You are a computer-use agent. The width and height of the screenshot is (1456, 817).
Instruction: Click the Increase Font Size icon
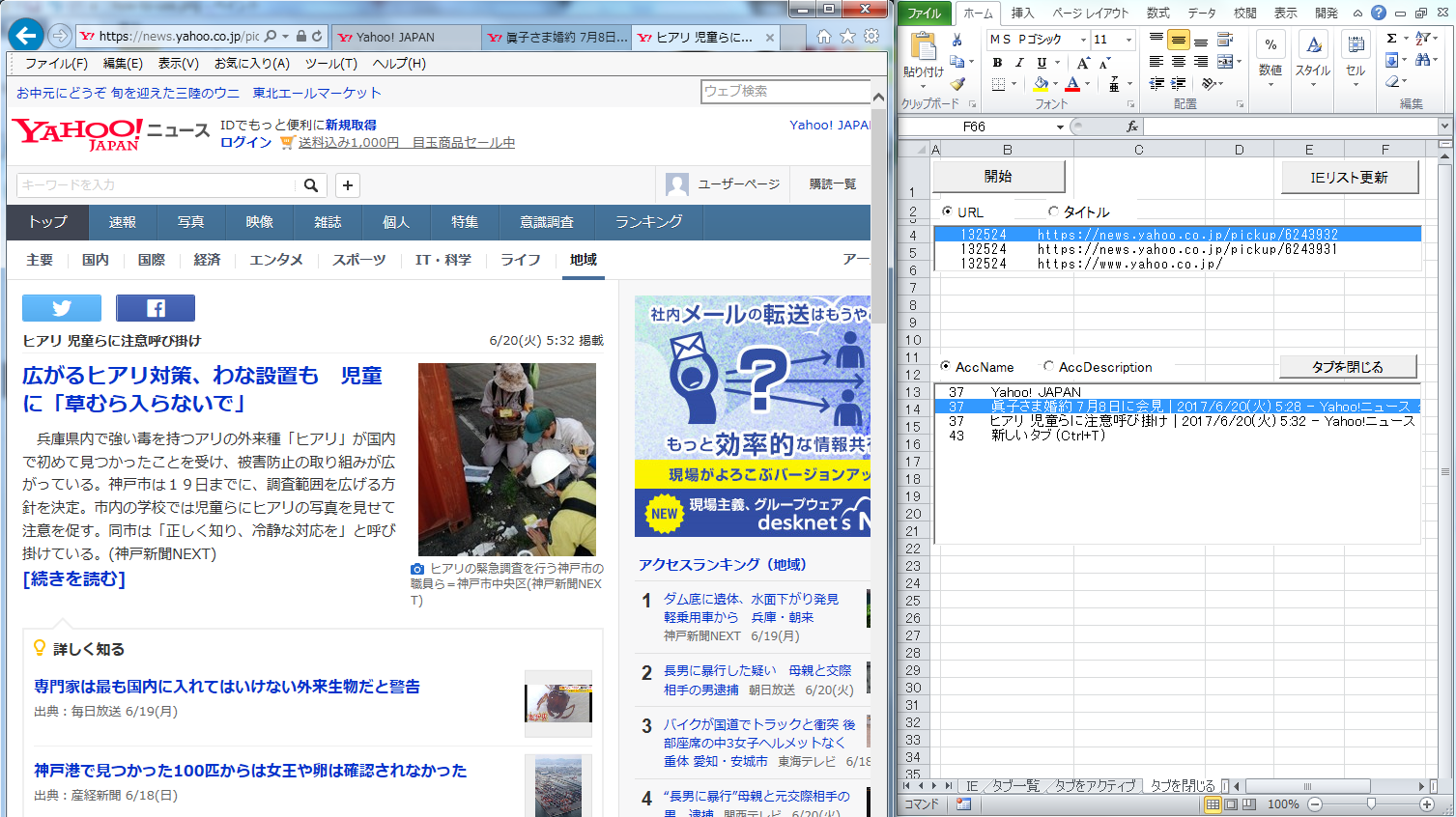pos(1083,62)
